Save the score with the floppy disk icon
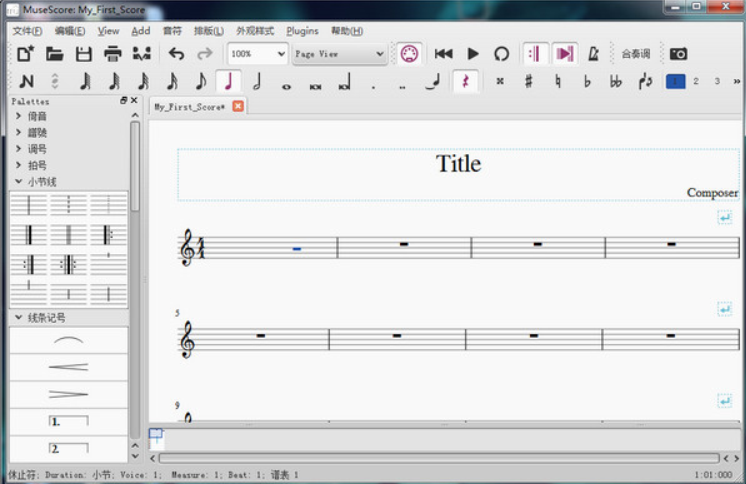Screen dimensions: 746x484 pos(84,54)
